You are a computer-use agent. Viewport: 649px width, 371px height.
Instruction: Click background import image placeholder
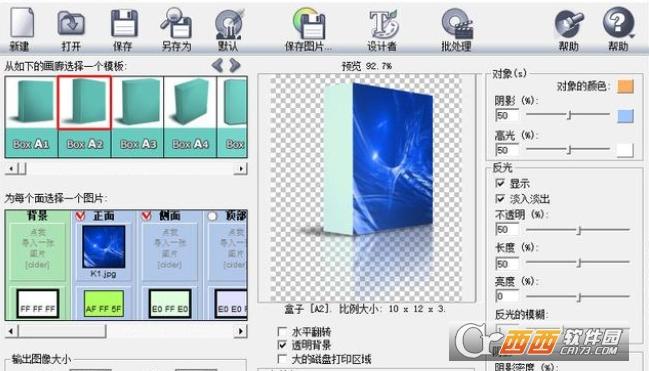point(37,251)
